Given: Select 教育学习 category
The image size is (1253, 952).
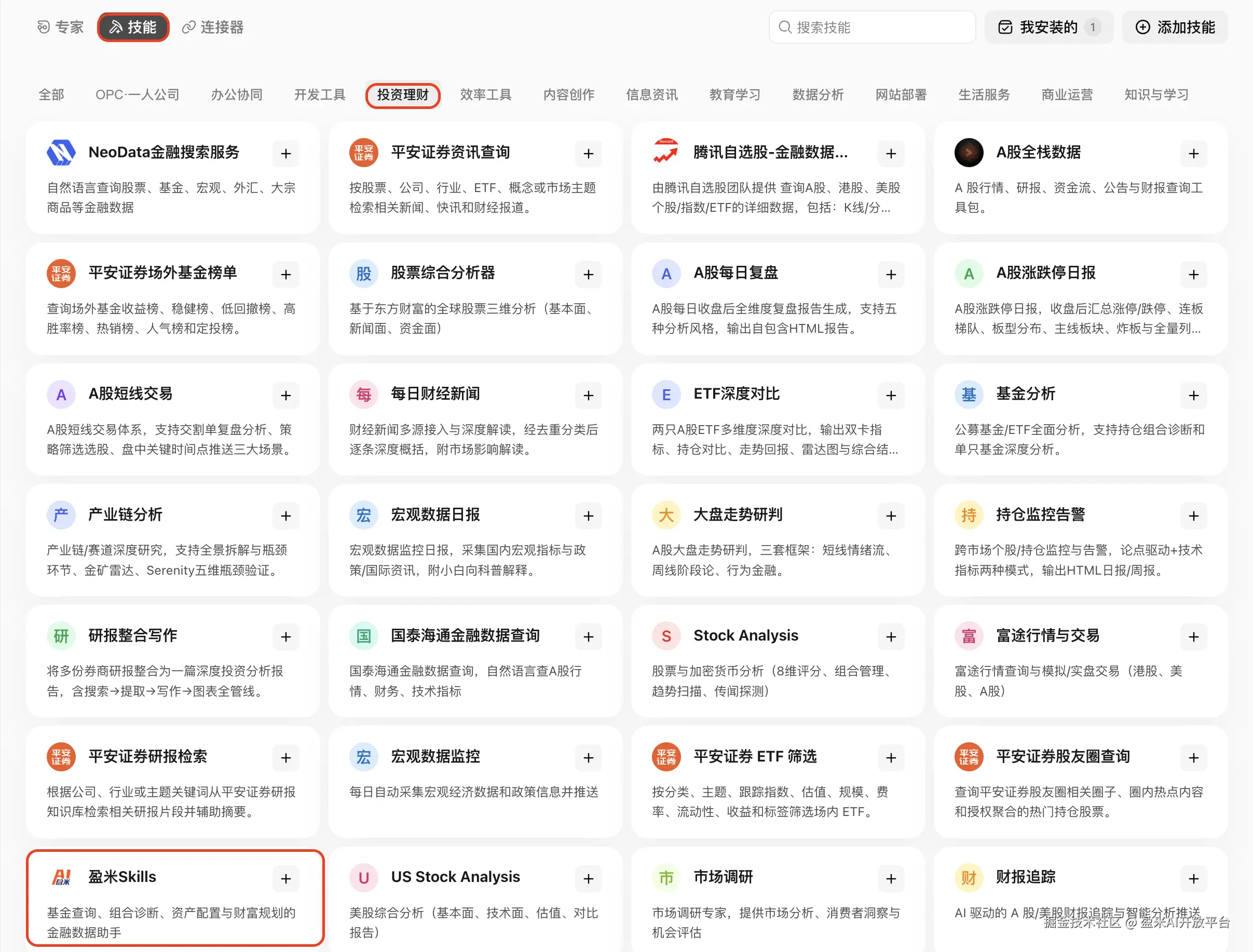Looking at the screenshot, I should [735, 94].
